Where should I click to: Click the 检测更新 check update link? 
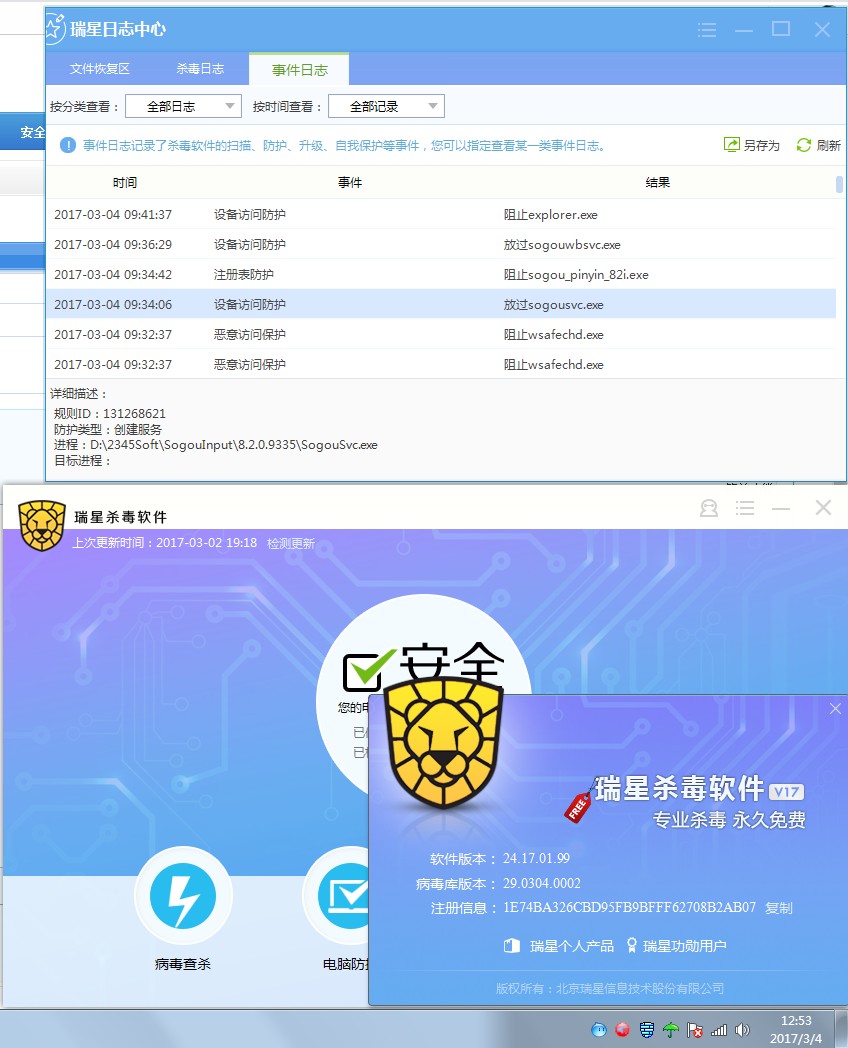(x=291, y=543)
